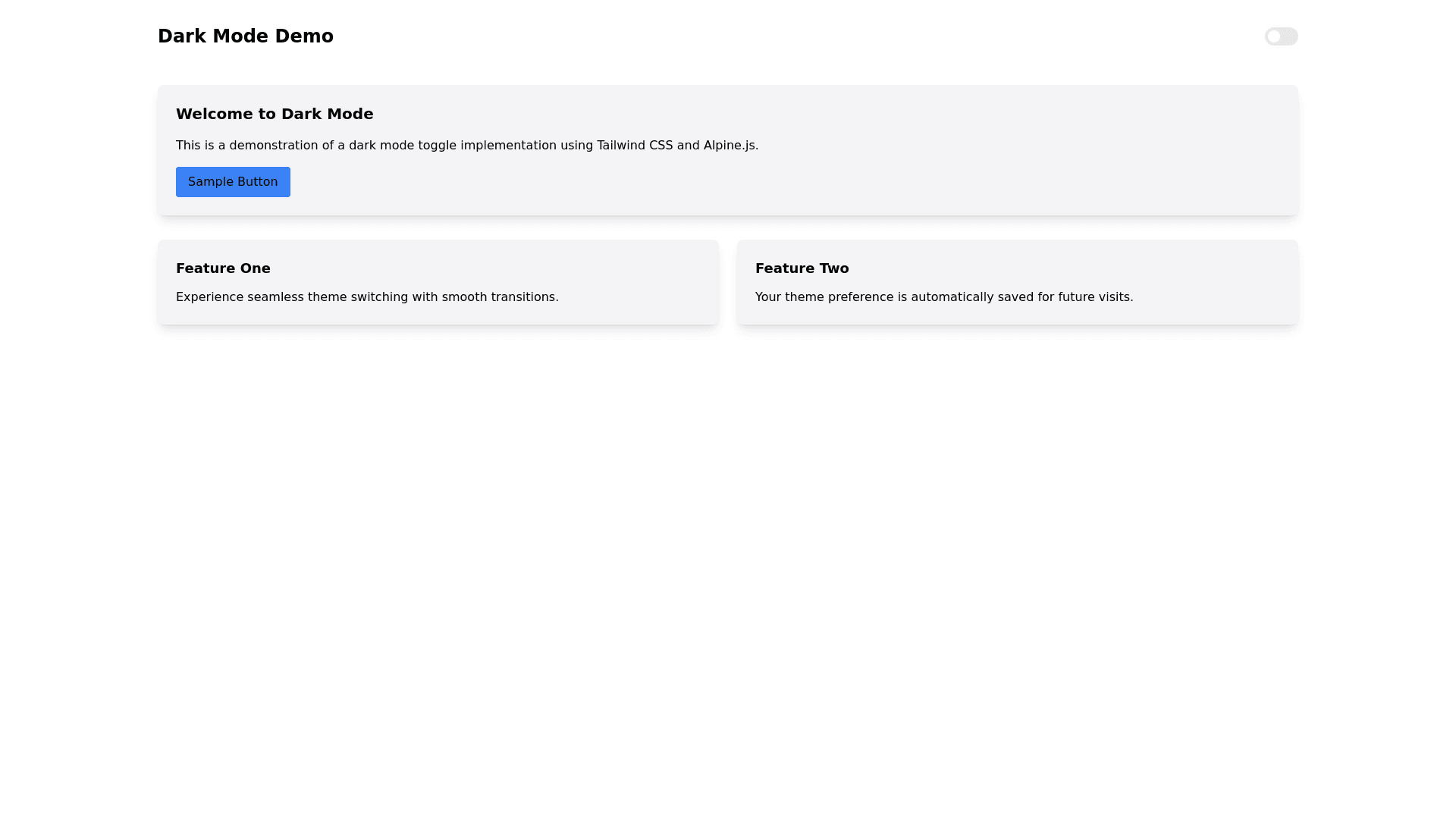The height and width of the screenshot is (819, 1456).
Task: Click the word Alpine.js in the description
Action: 730,146
